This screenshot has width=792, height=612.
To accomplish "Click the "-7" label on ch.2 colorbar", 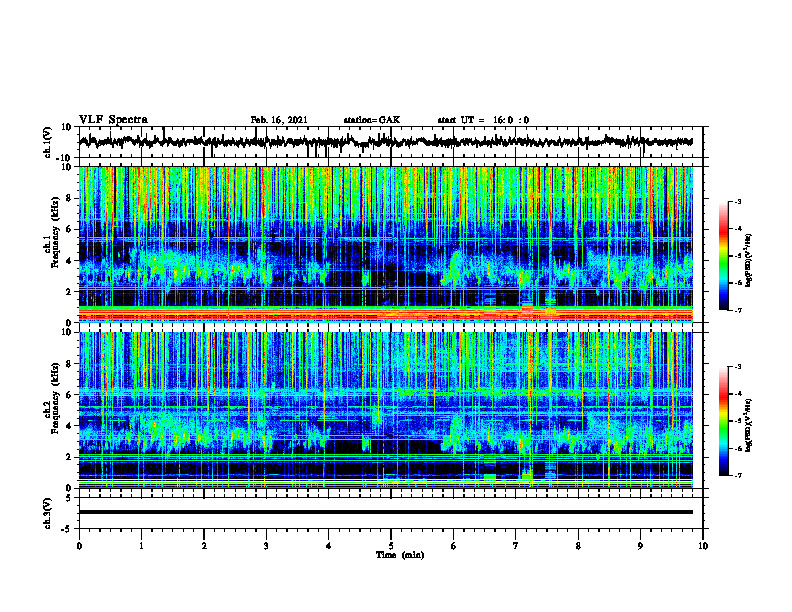I will coord(738,475).
